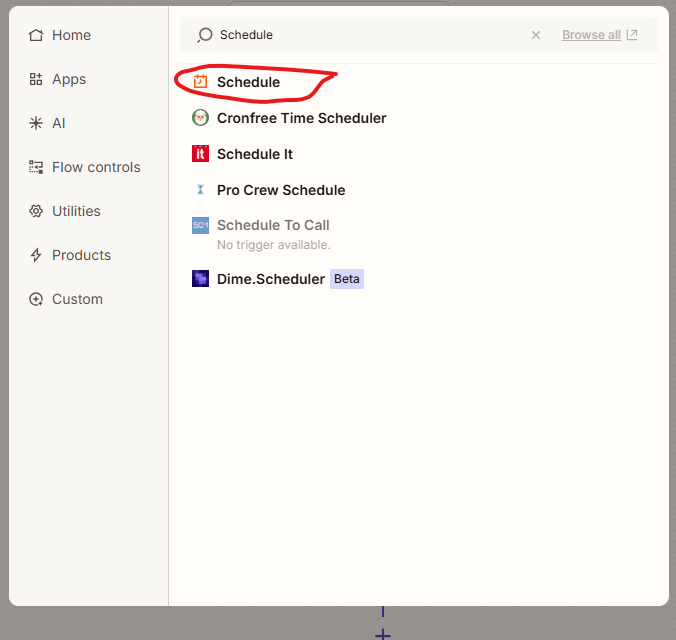Image resolution: width=676 pixels, height=640 pixels.
Task: Clear the search with the X icon
Action: 536,35
